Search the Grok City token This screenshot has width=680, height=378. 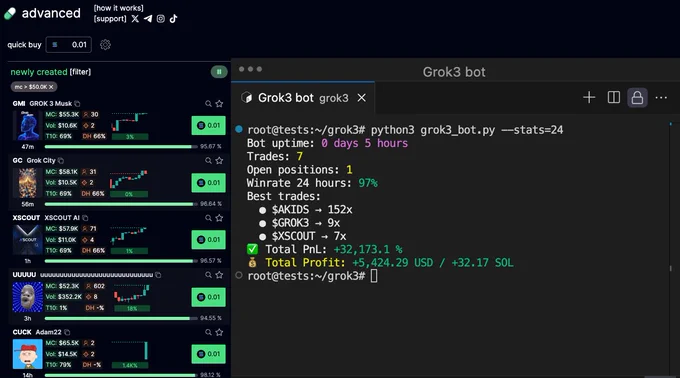tap(209, 160)
